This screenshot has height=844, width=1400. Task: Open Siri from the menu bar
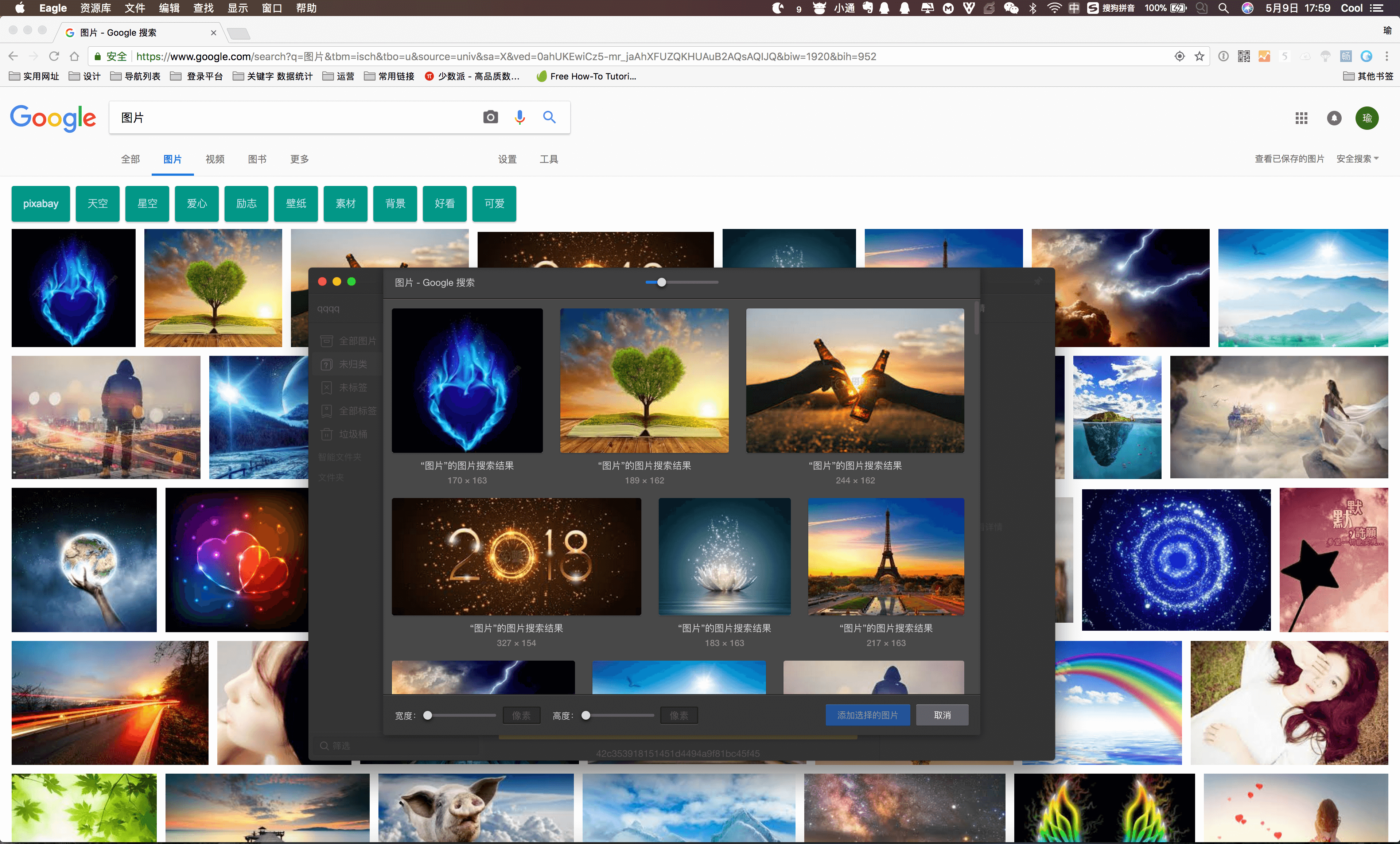tap(1247, 8)
